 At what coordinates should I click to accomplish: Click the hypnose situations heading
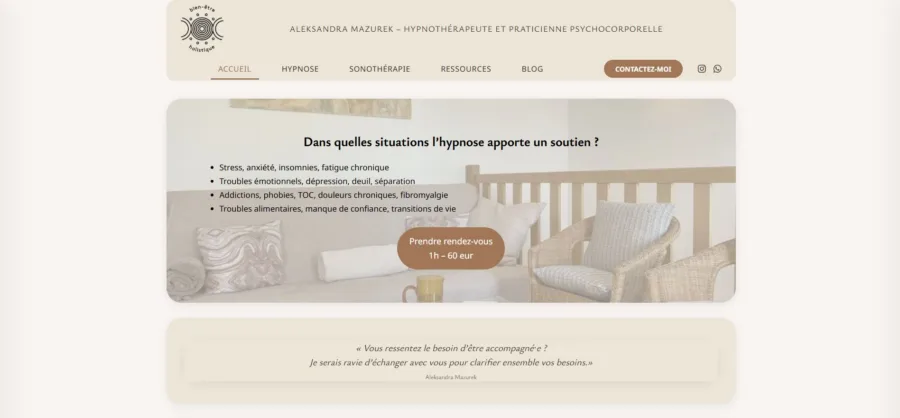[451, 142]
